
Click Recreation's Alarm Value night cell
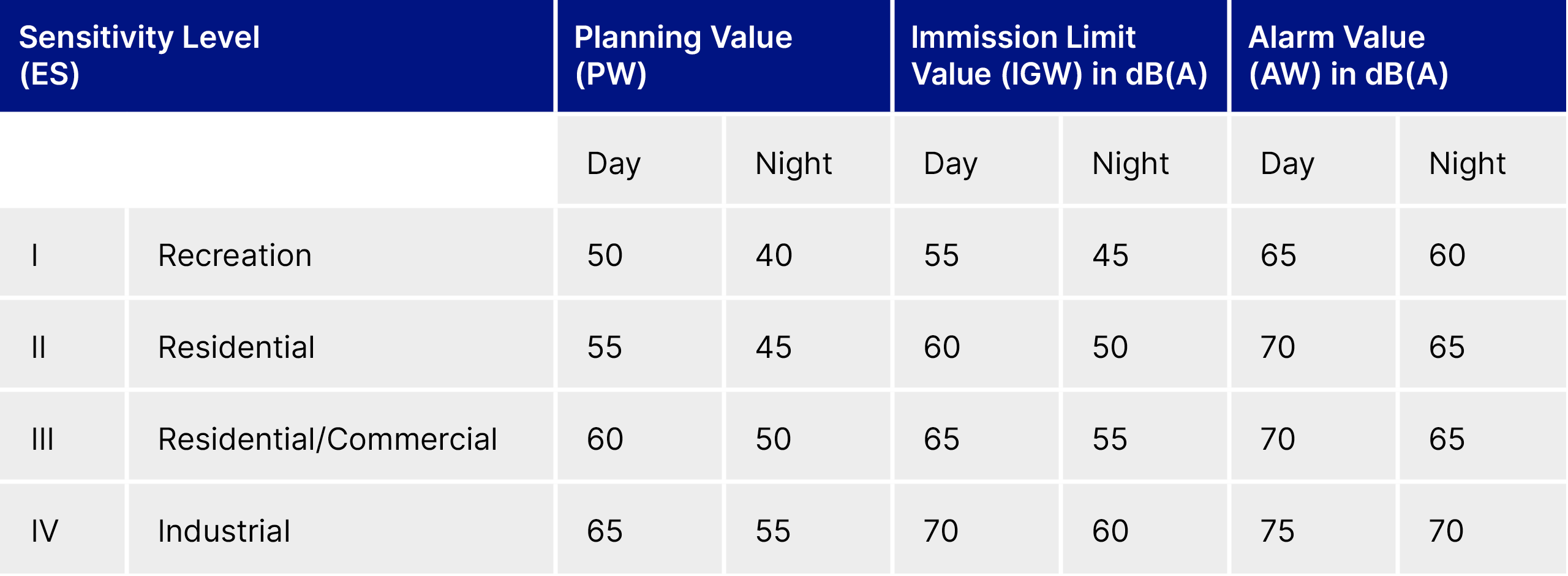(1447, 255)
